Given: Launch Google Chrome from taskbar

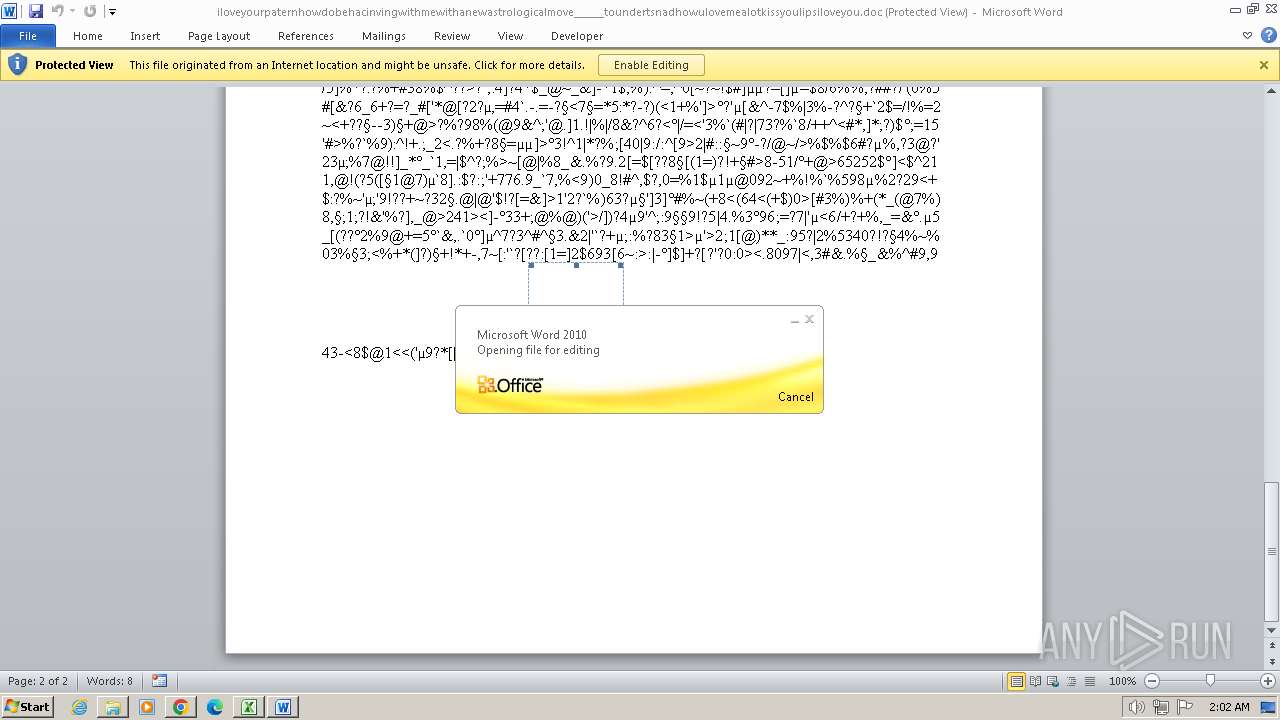Looking at the screenshot, I should click(x=181, y=707).
